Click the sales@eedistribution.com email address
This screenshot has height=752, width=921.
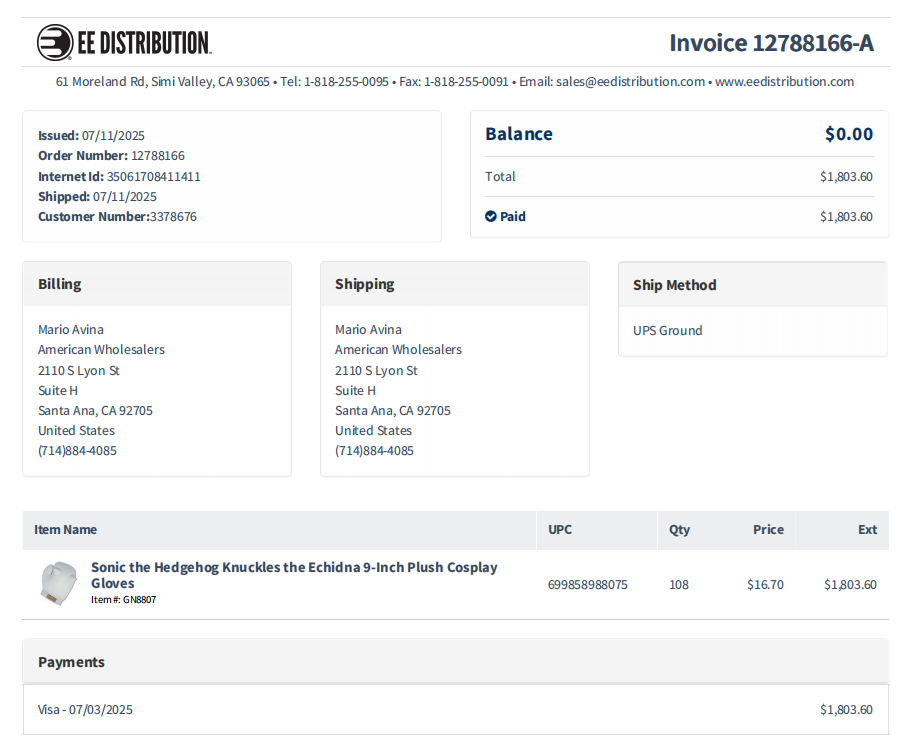point(630,82)
